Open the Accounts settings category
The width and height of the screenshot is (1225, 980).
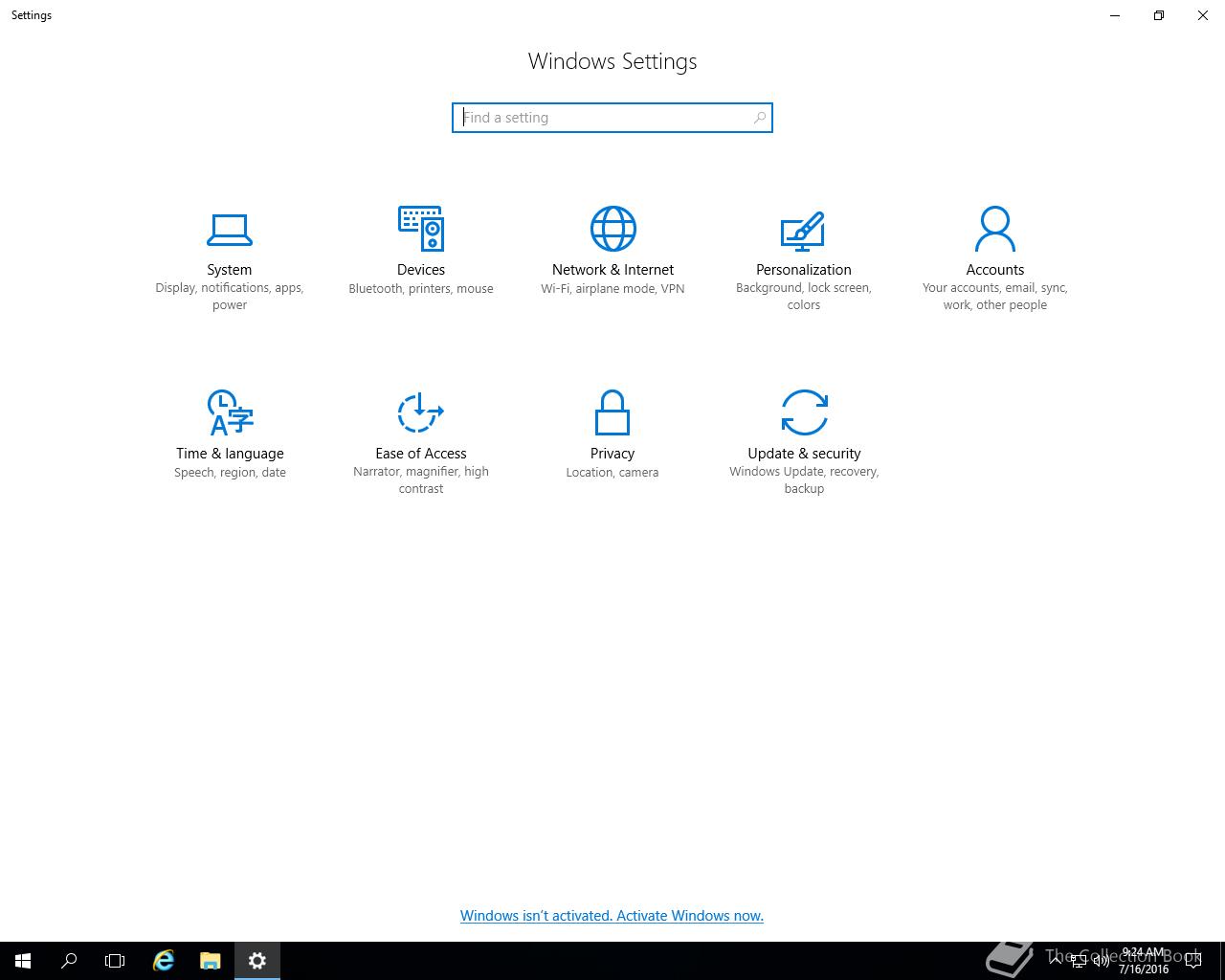pos(995,259)
